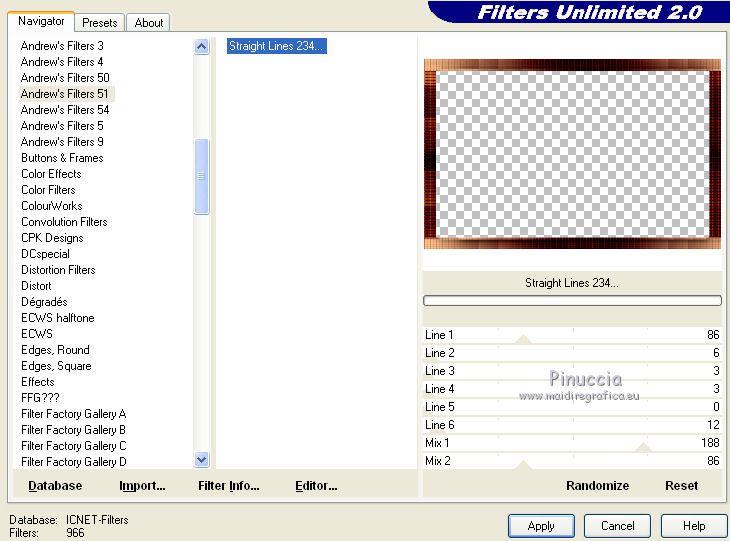730x541 pixels.
Task: Select DCspecial category
Action: (45, 254)
